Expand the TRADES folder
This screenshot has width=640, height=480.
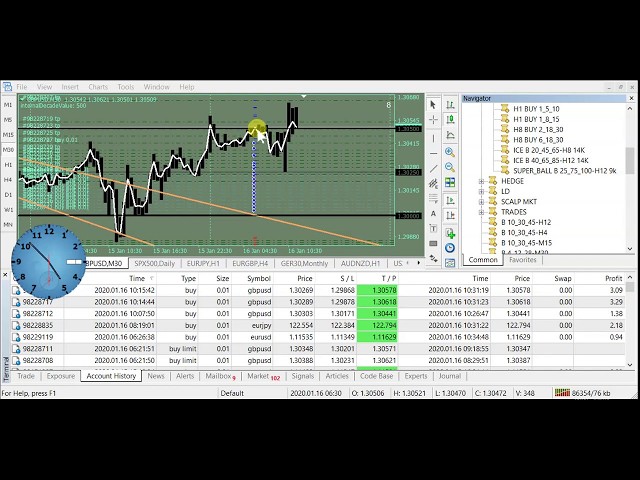481,212
